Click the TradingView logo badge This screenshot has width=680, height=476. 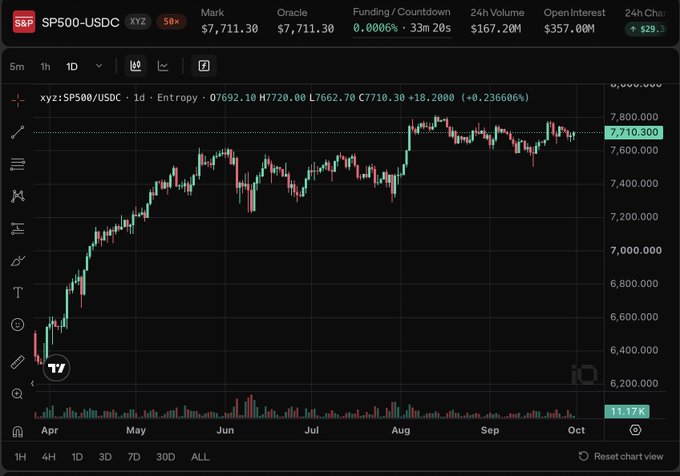56,368
